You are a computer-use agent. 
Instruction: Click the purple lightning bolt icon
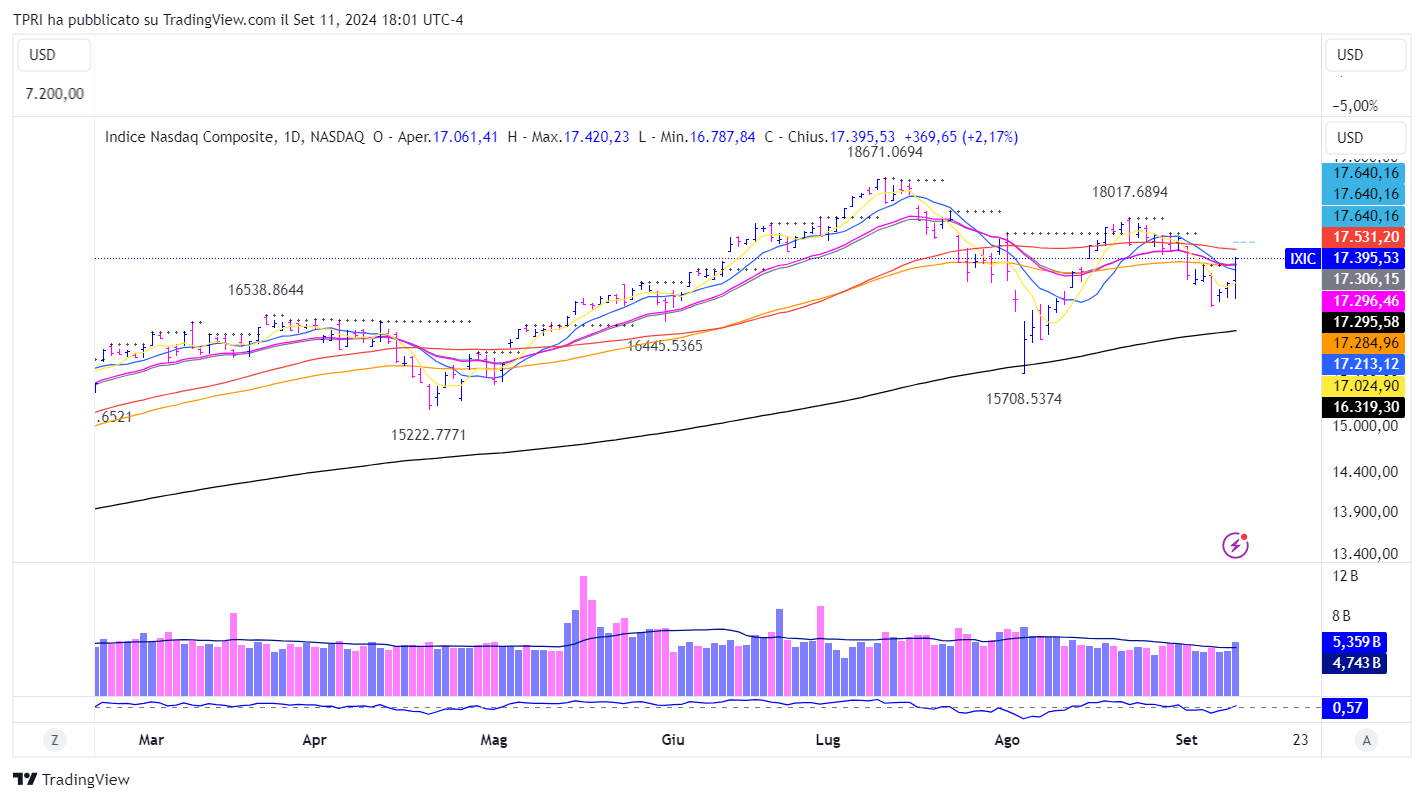[1236, 545]
